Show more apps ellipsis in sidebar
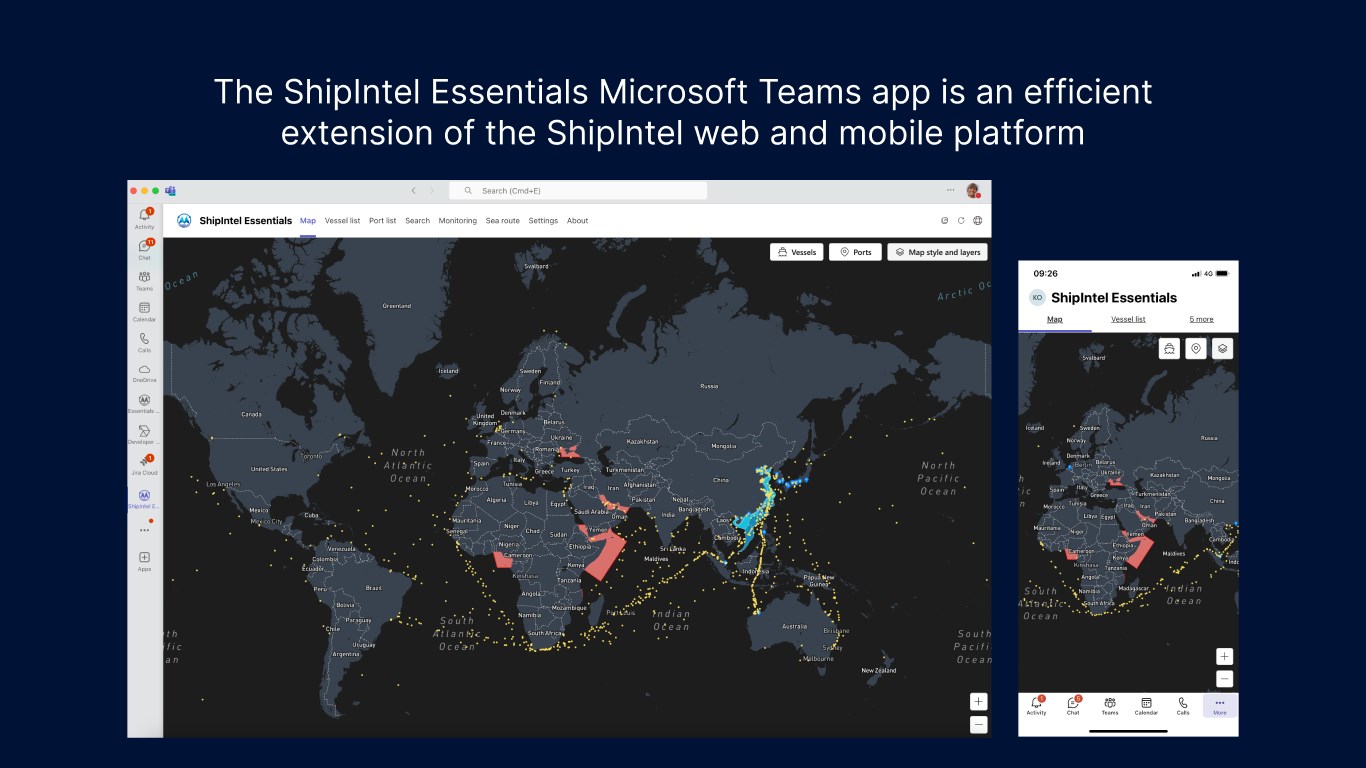Viewport: 1366px width, 768px height. [145, 530]
